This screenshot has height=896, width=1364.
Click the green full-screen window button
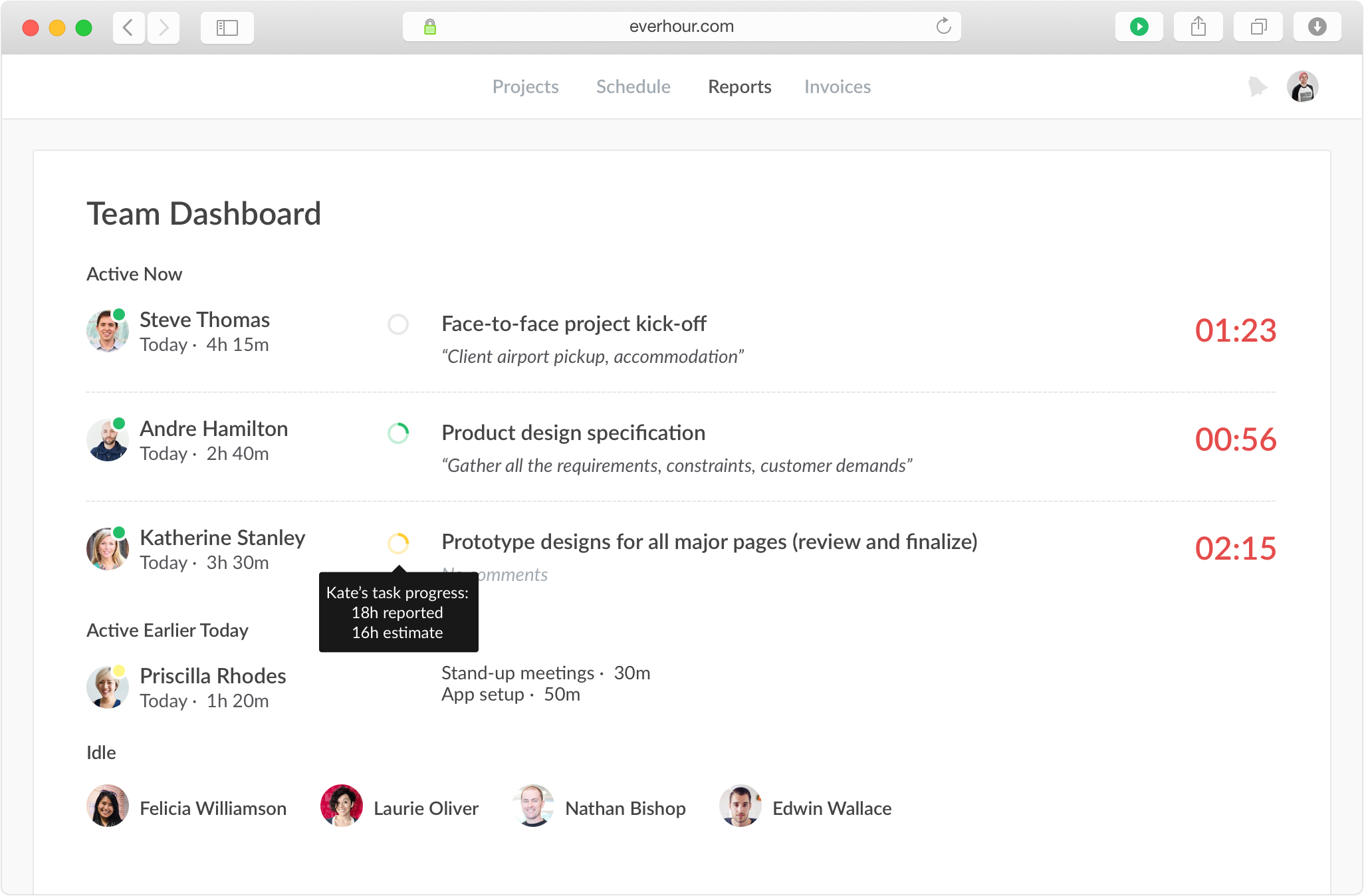pyautogui.click(x=84, y=28)
